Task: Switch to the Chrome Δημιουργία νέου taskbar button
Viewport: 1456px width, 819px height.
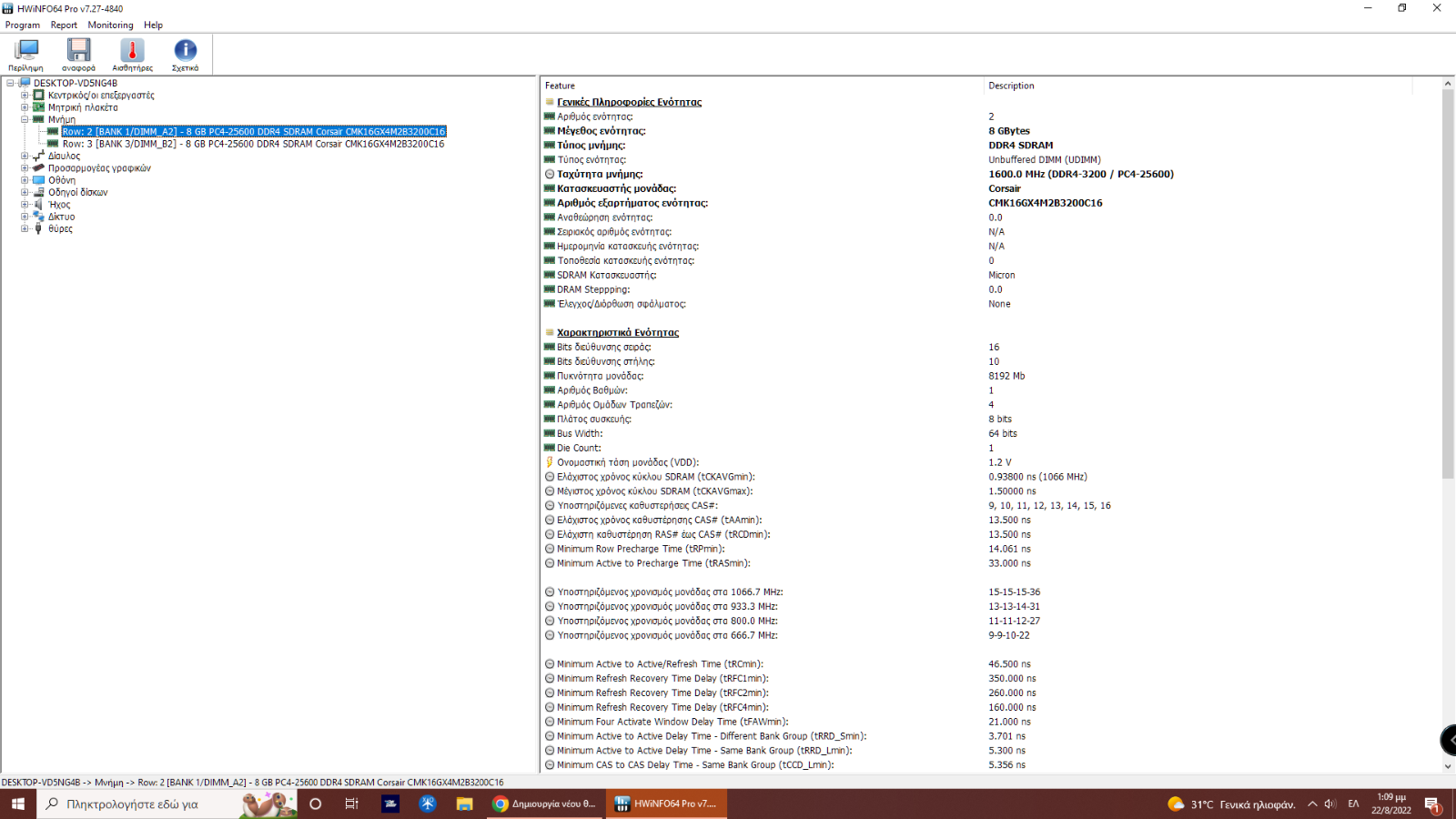Action: (x=545, y=804)
